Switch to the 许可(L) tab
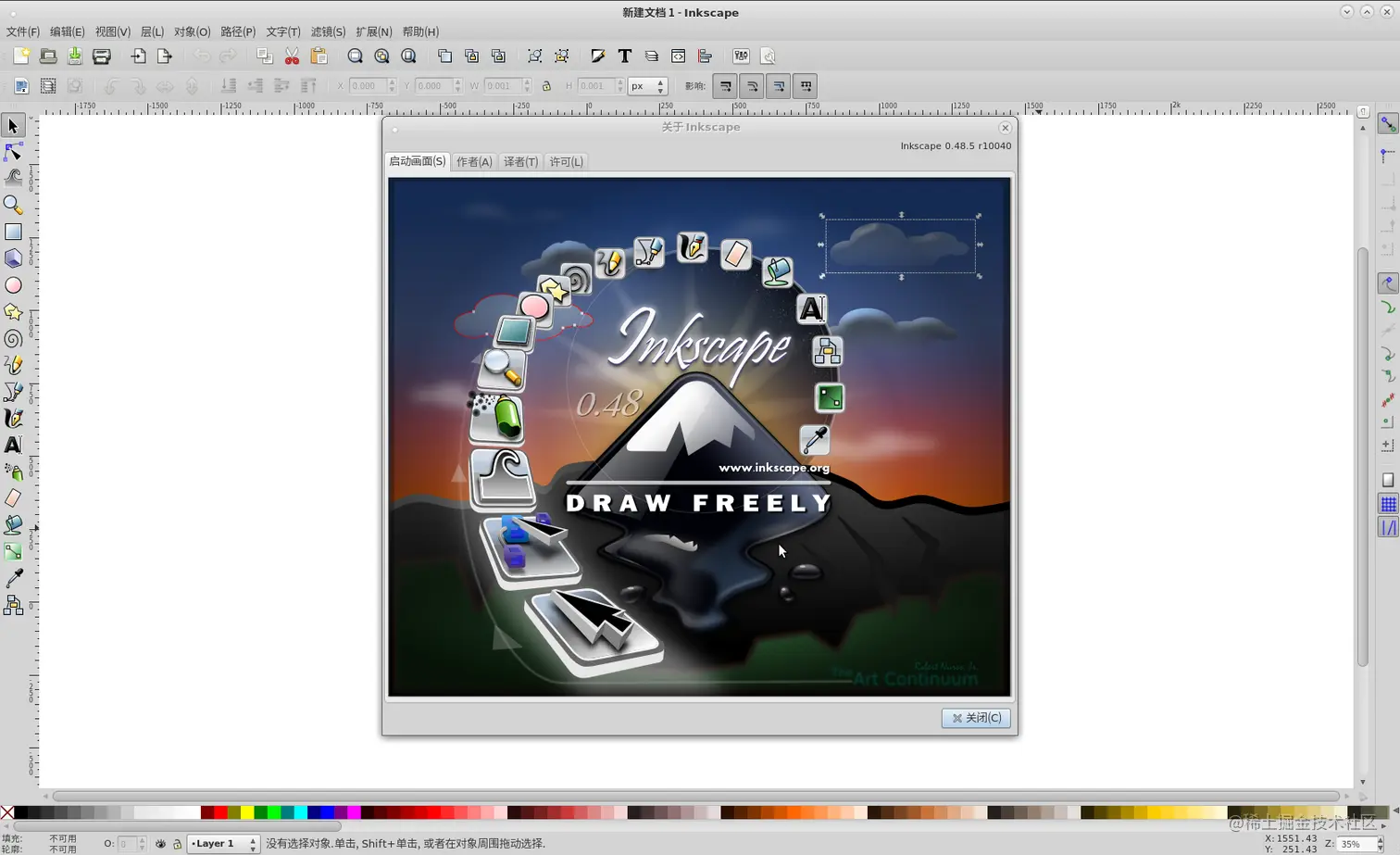This screenshot has width=1400, height=855. point(567,162)
